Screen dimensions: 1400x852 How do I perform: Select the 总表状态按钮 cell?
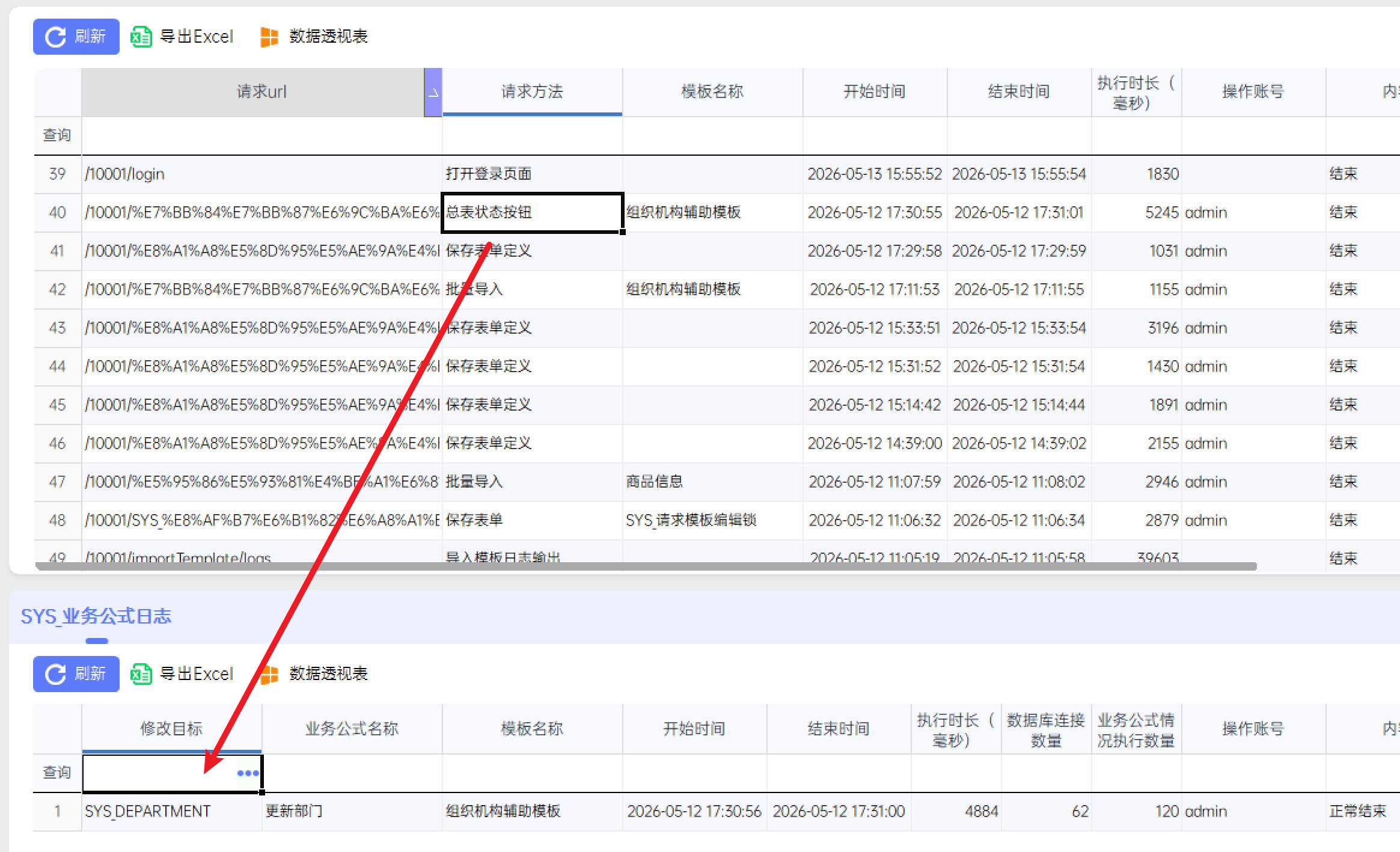532,213
